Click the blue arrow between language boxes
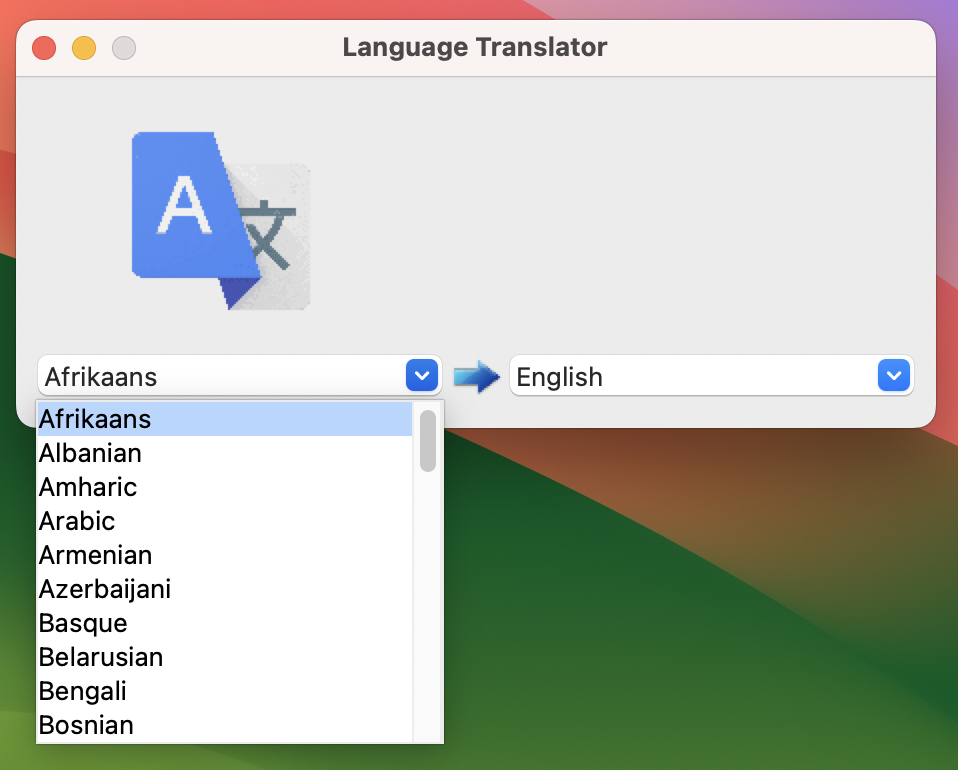Viewport: 958px width, 770px height. [477, 376]
